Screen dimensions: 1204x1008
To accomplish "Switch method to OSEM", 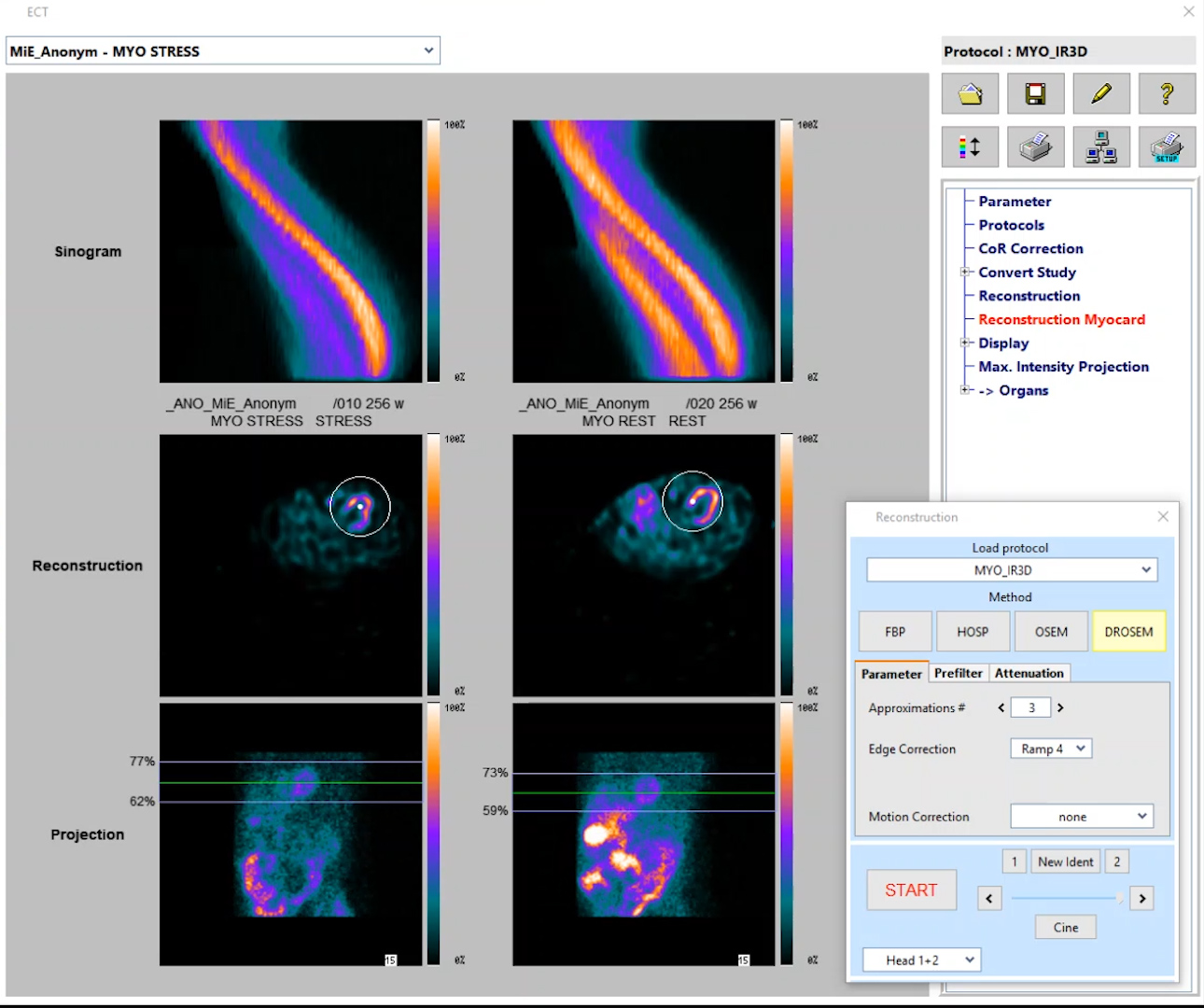I will click(x=1051, y=632).
